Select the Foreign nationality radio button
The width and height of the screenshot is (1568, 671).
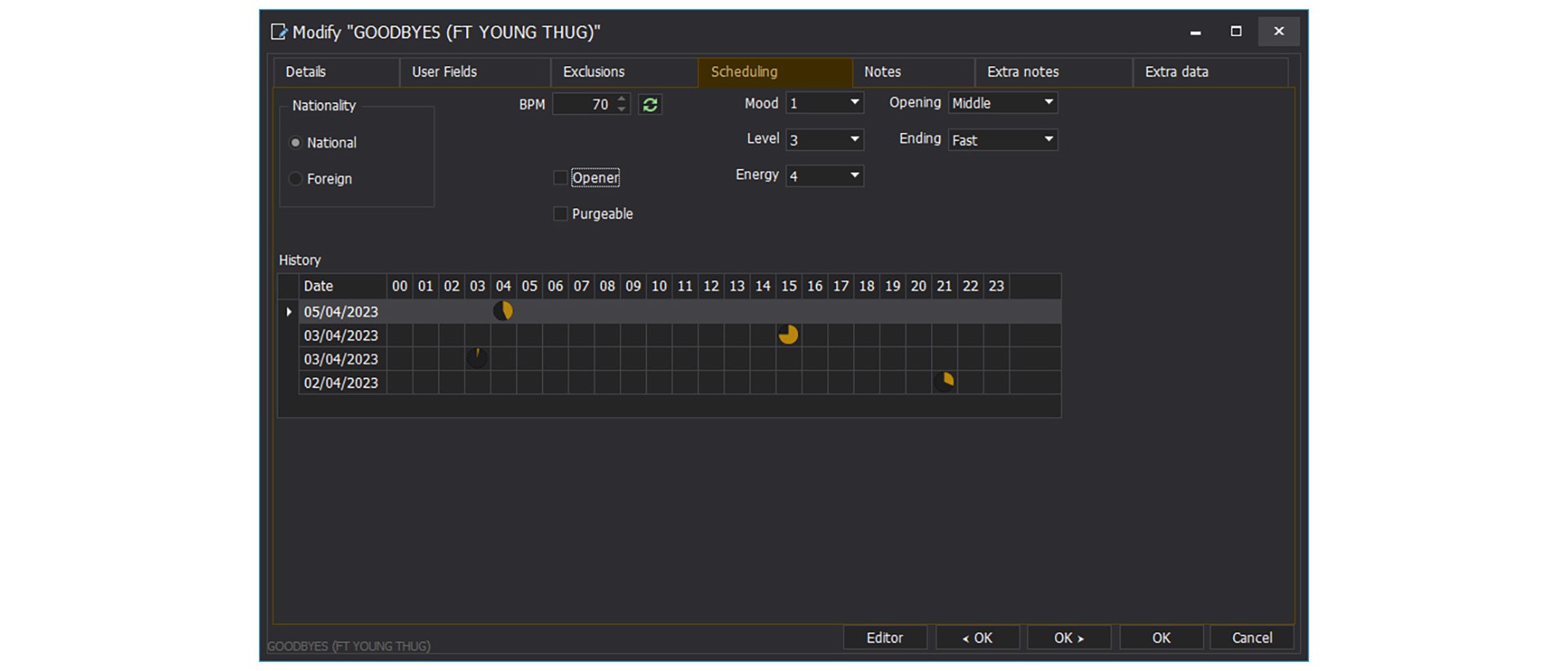[x=296, y=179]
